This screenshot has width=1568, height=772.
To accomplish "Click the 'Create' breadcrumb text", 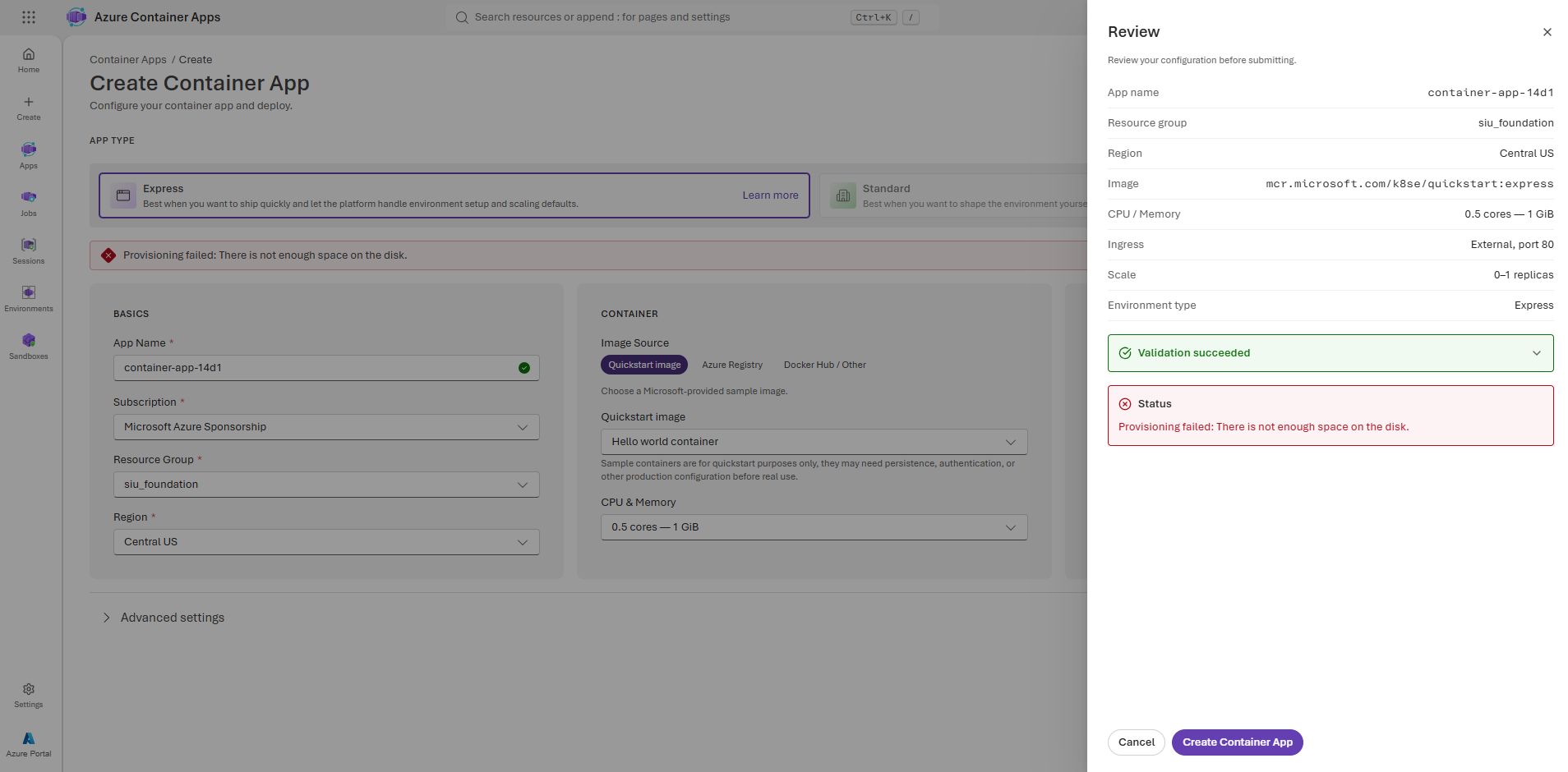I will (x=196, y=60).
